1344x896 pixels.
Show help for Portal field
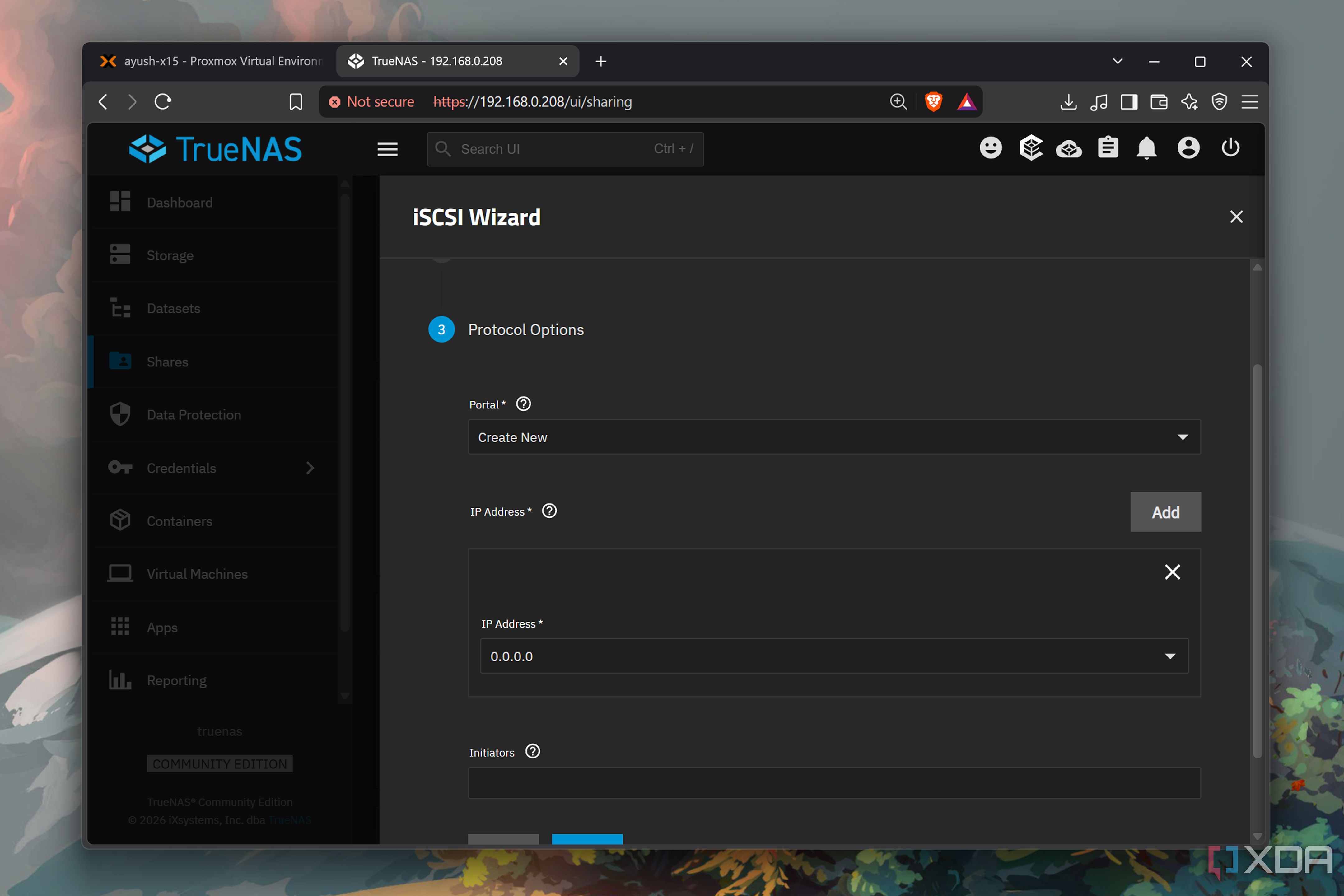523,404
